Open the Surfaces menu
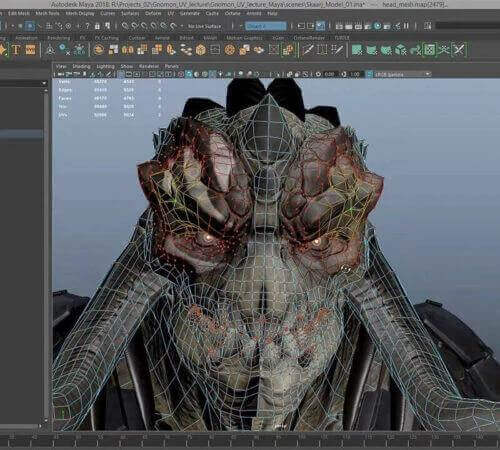 [130, 14]
